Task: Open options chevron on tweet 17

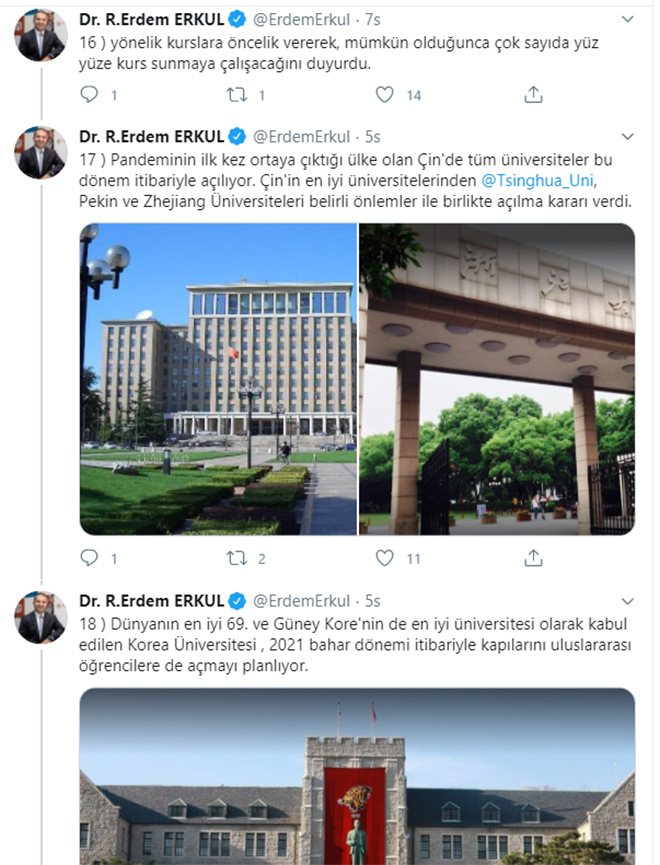Action: (x=627, y=136)
